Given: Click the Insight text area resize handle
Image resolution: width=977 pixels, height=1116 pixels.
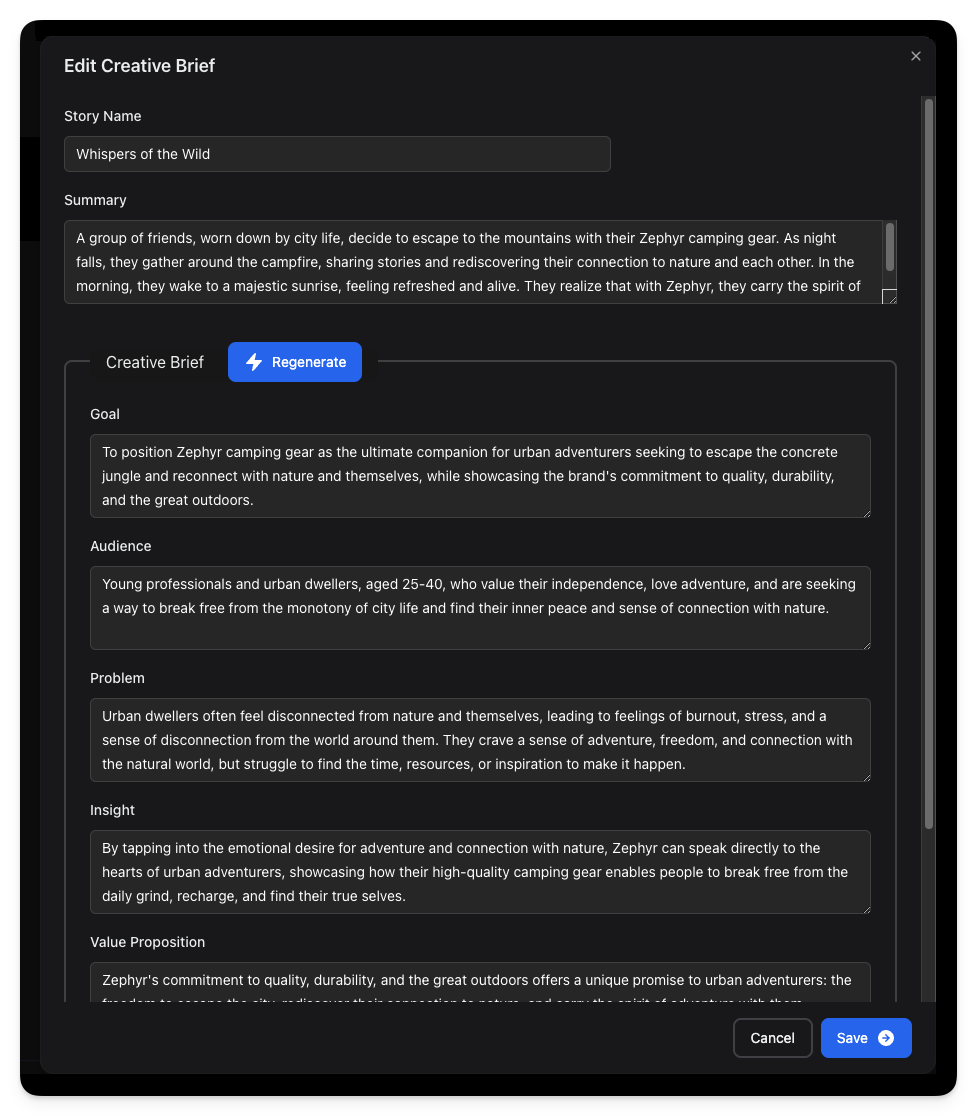Looking at the screenshot, I should point(867,909).
